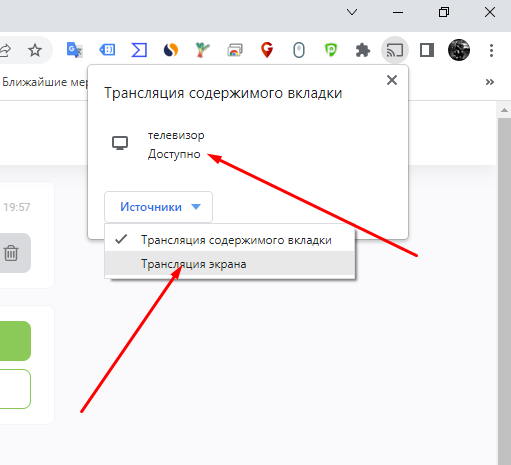Open the blue tag-shaped extension icon

coord(107,50)
